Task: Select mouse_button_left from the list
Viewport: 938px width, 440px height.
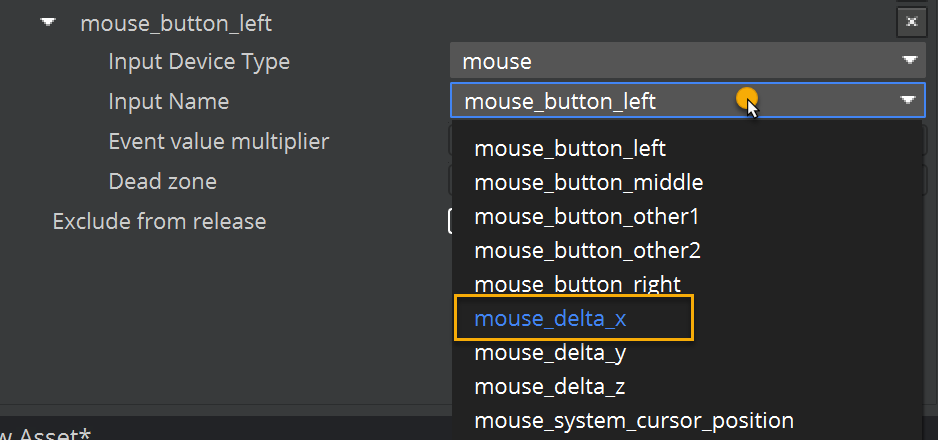Action: point(570,149)
